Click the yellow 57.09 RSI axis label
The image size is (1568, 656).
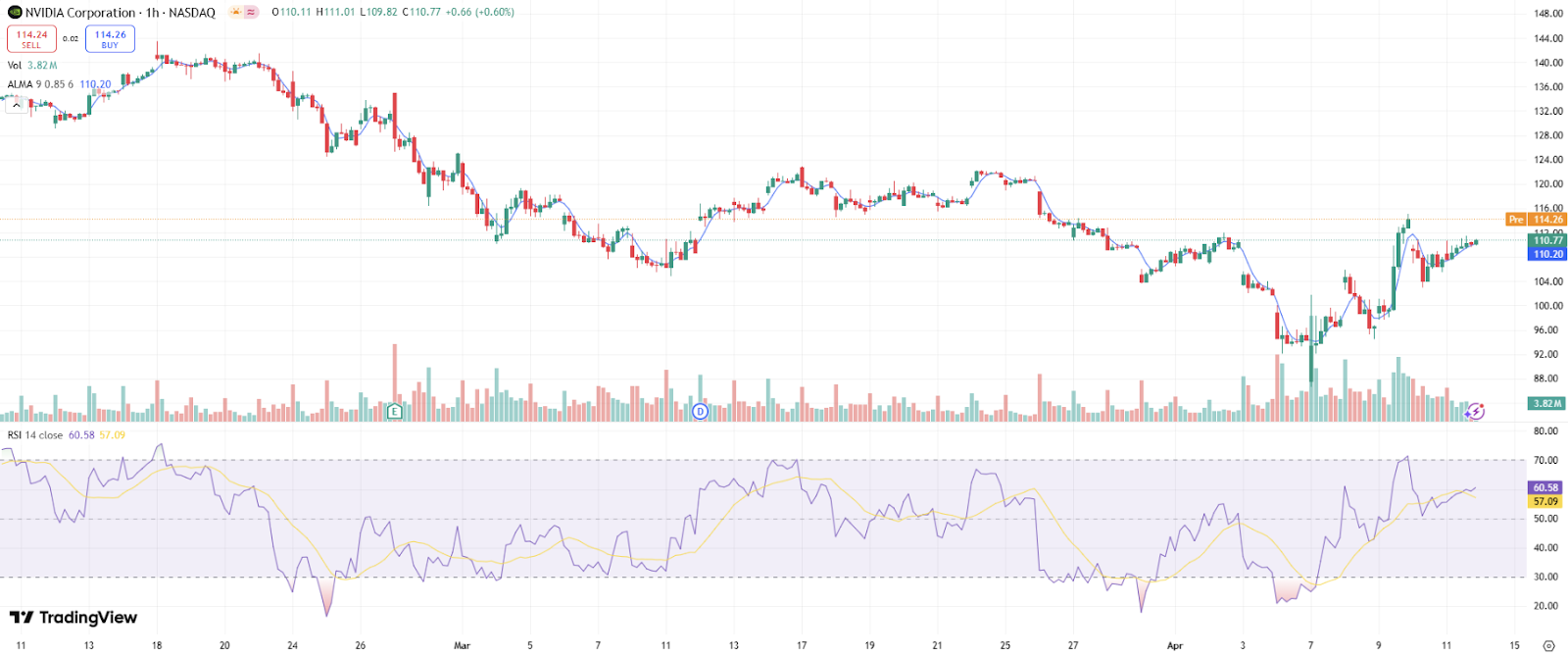[1546, 501]
